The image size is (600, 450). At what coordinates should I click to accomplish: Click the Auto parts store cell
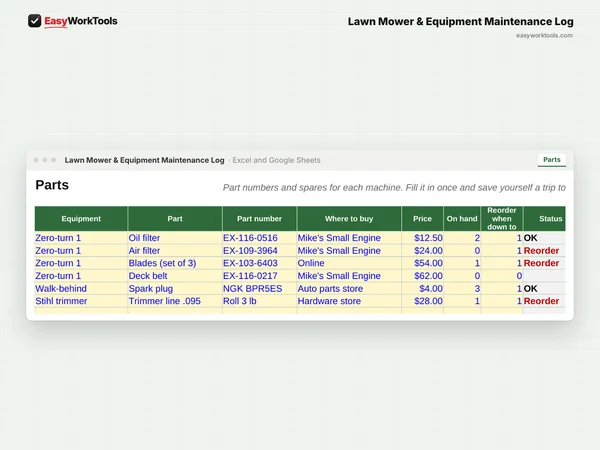pos(349,289)
